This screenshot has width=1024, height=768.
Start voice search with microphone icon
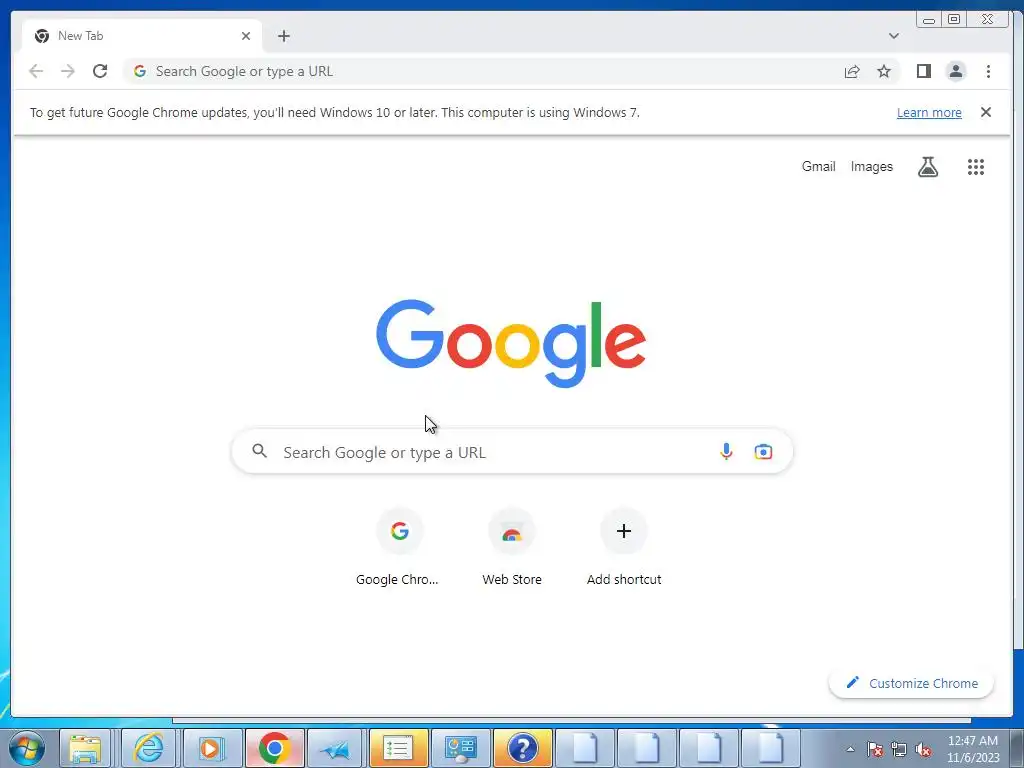[726, 451]
